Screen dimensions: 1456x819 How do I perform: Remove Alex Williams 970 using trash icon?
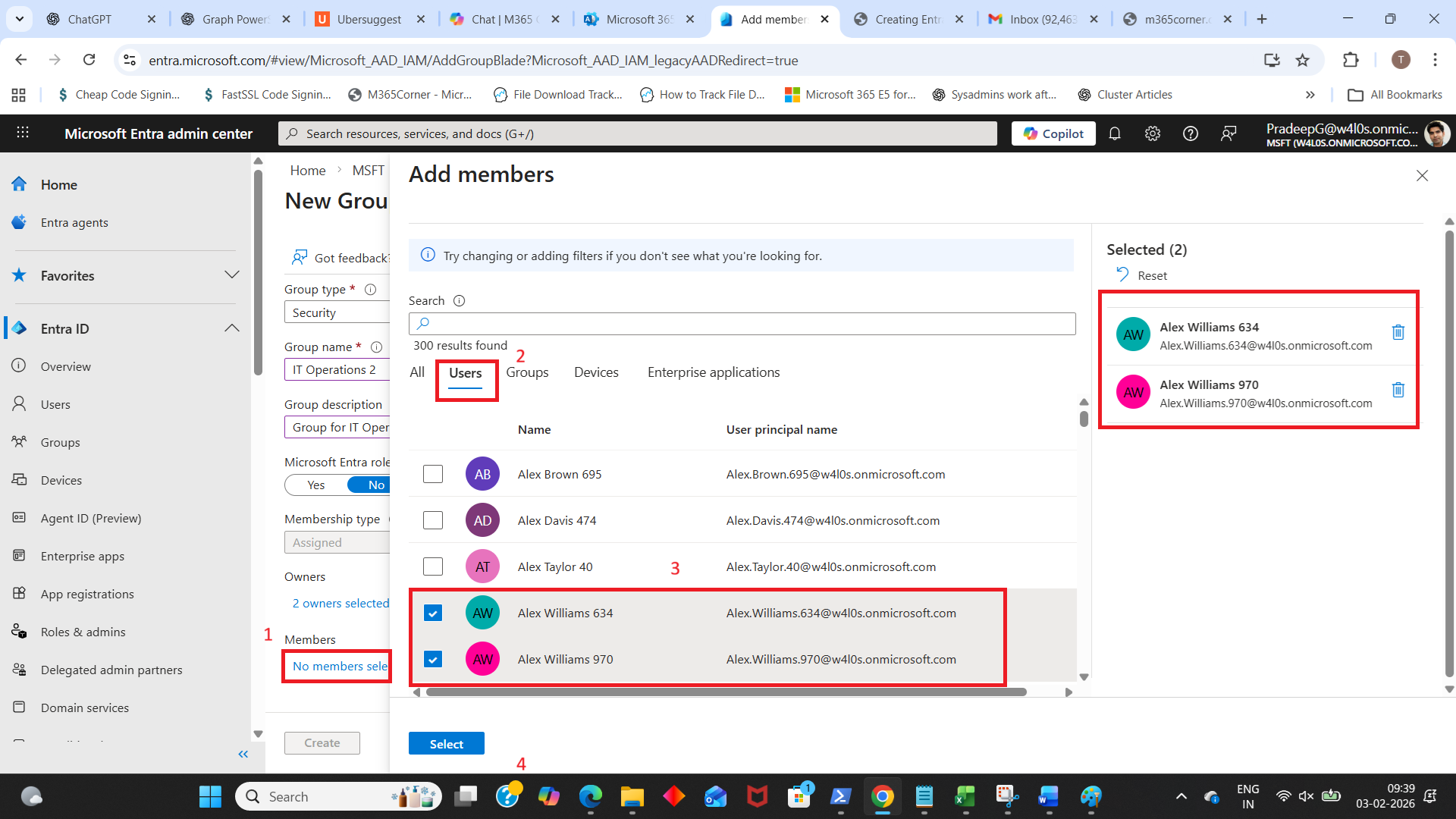click(x=1398, y=390)
